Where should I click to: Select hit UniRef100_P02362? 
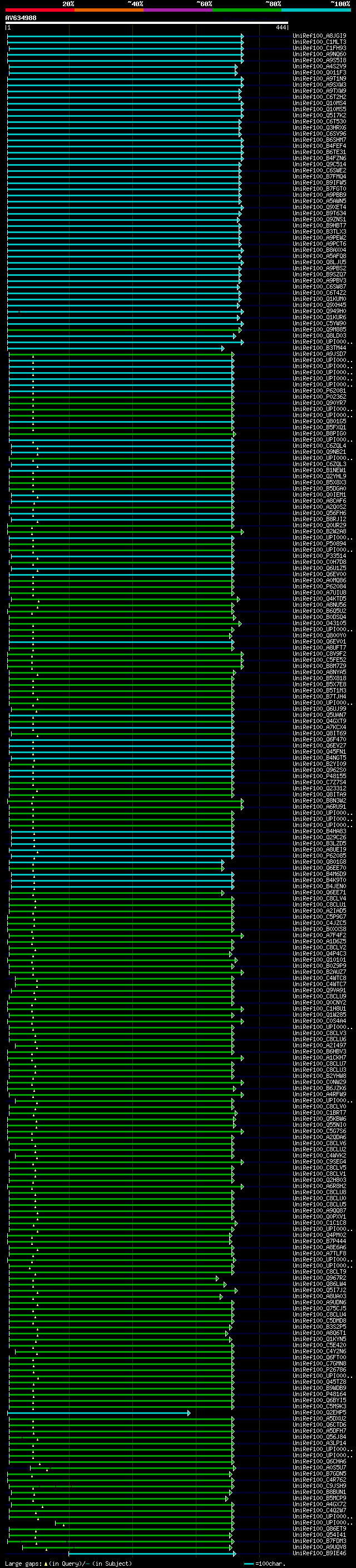pyautogui.click(x=319, y=397)
